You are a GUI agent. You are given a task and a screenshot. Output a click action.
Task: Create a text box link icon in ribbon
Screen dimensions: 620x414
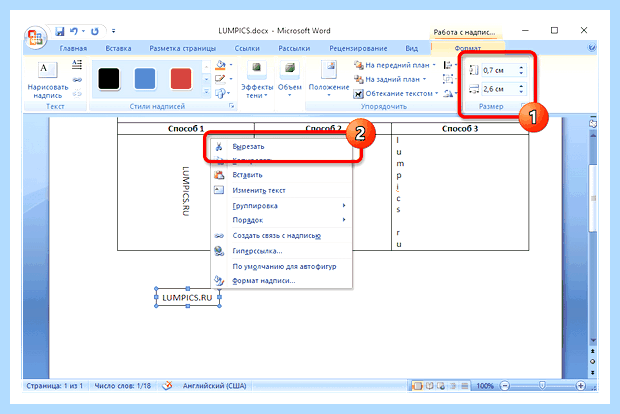77,80
